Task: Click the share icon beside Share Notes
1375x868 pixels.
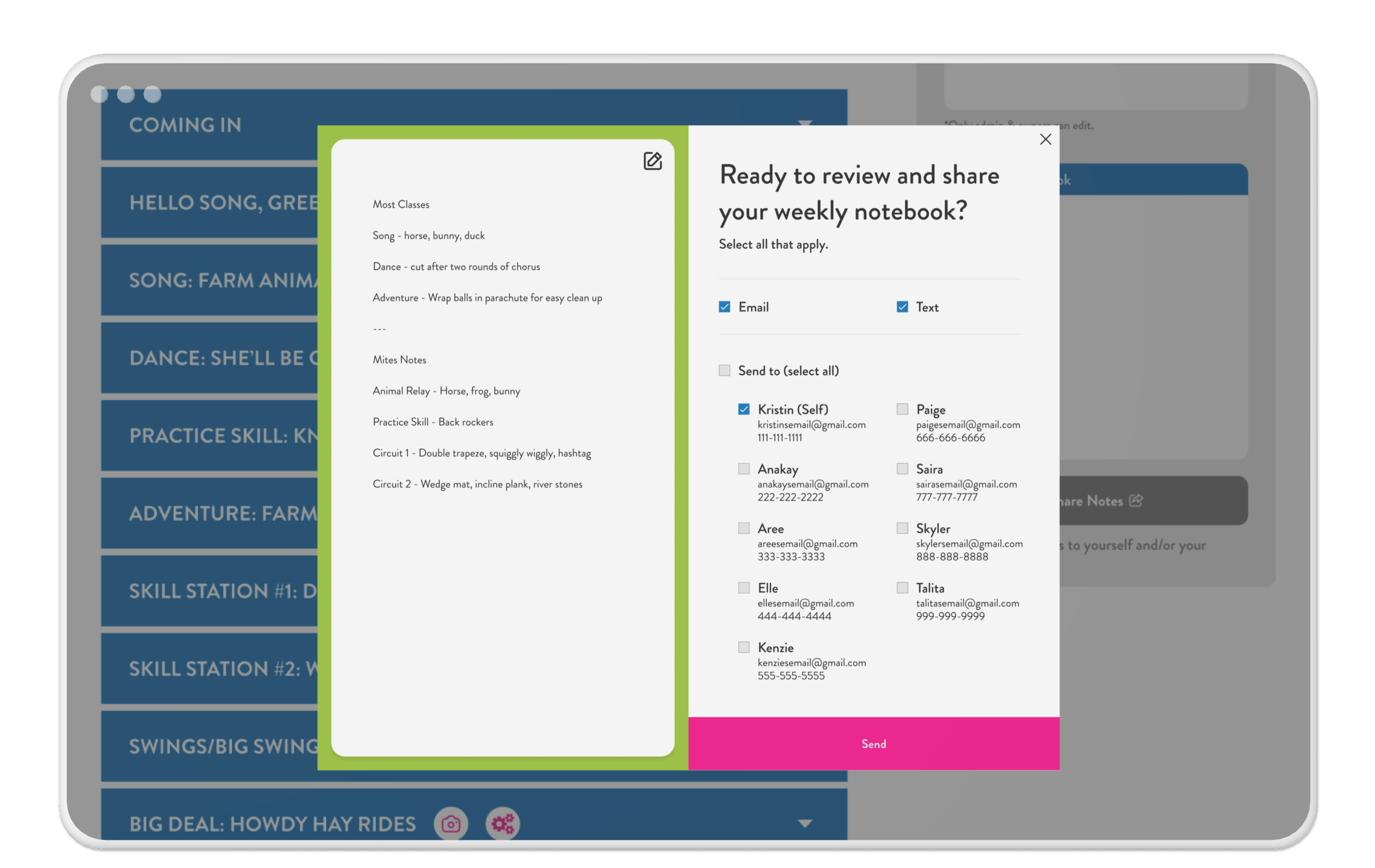Action: (1136, 500)
